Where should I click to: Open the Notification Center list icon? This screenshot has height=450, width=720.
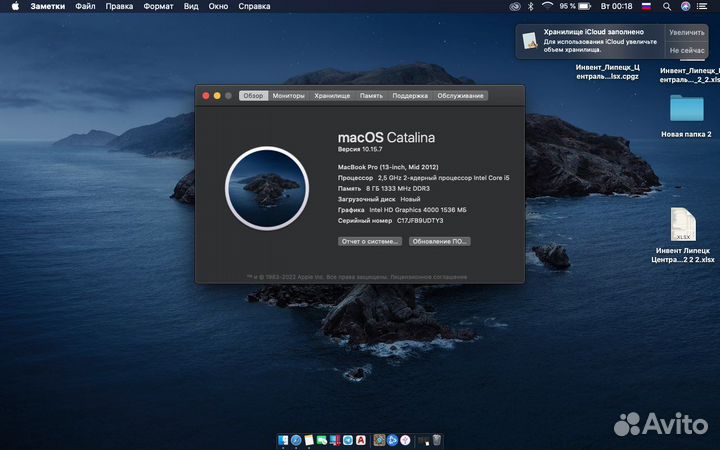pos(702,6)
